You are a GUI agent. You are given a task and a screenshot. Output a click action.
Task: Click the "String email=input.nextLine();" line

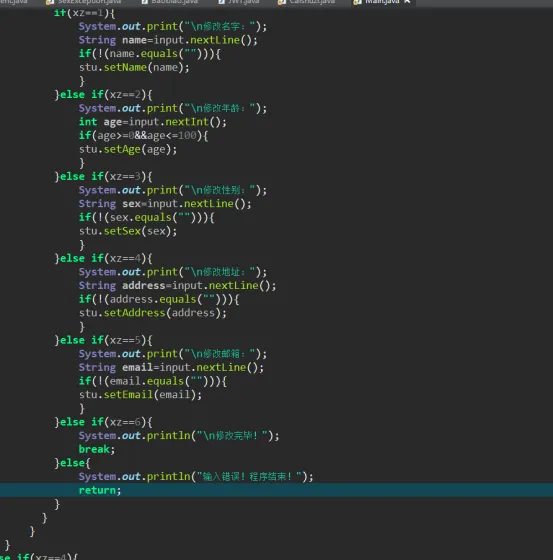171,367
